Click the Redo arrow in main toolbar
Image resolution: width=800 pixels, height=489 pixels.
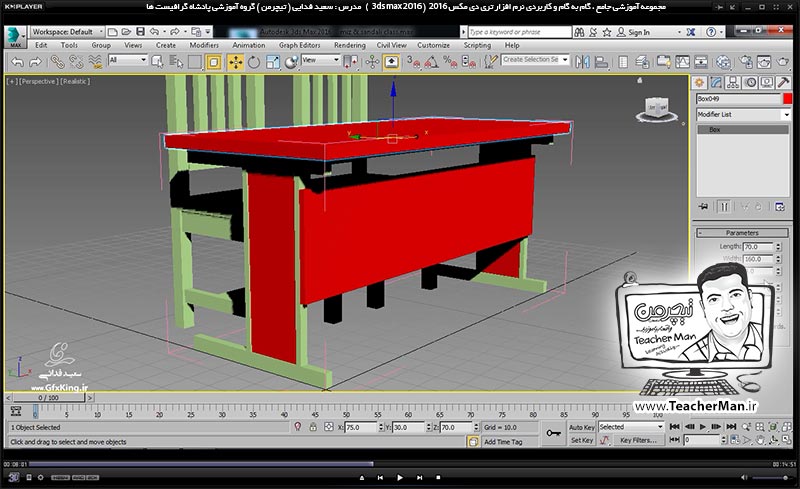[35, 62]
